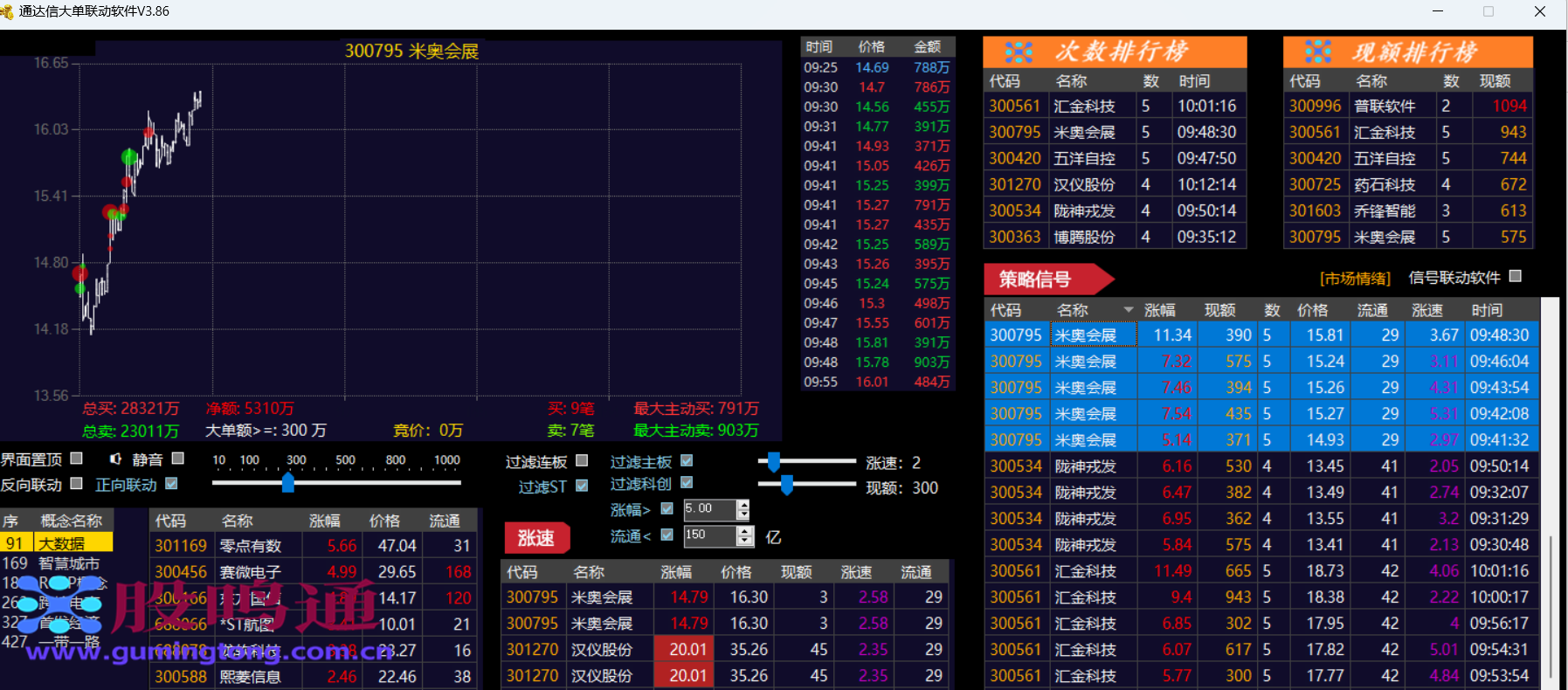
Task: Click the red 涨速 button
Action: (x=536, y=538)
